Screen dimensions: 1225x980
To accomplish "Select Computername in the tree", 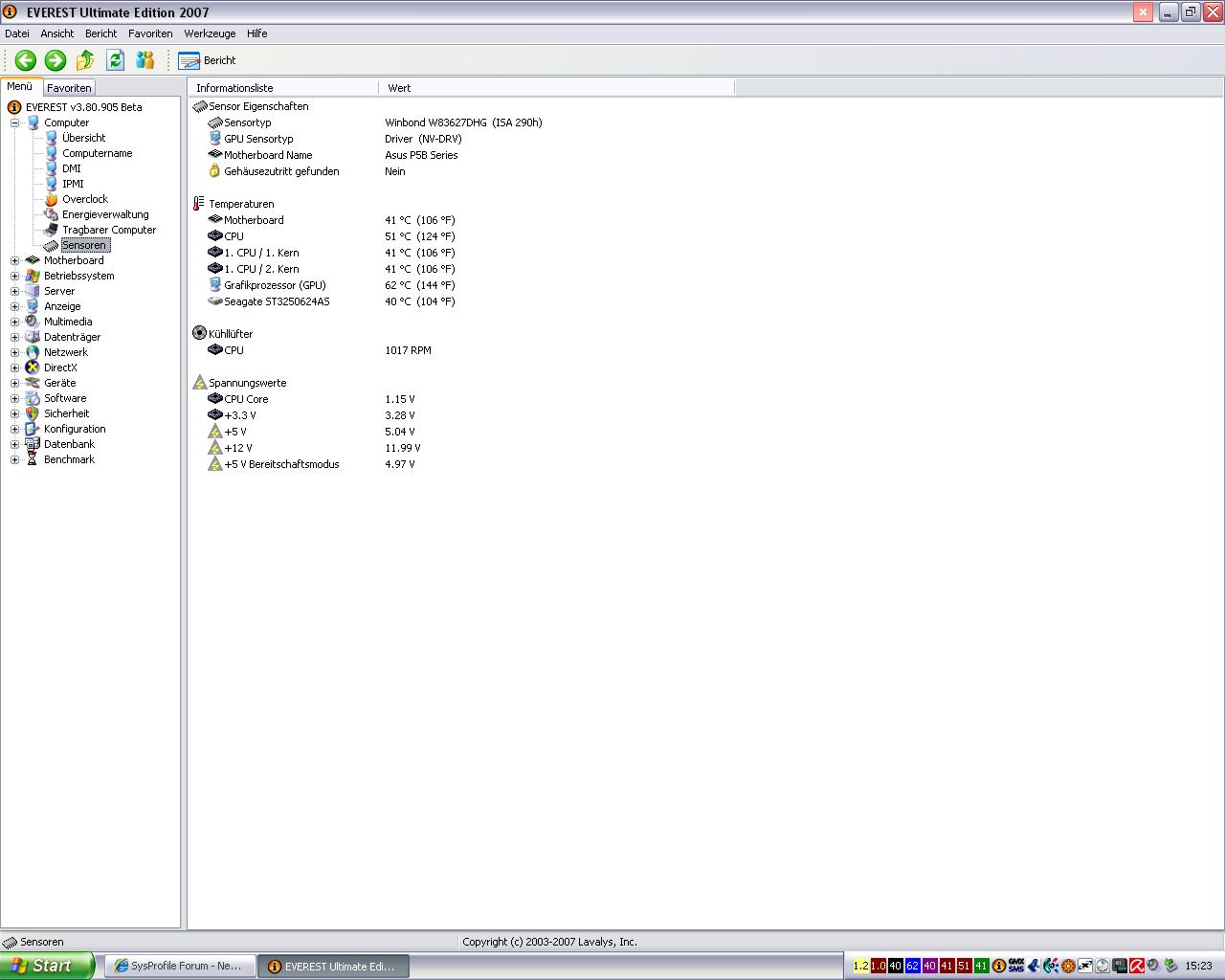I will pos(97,153).
